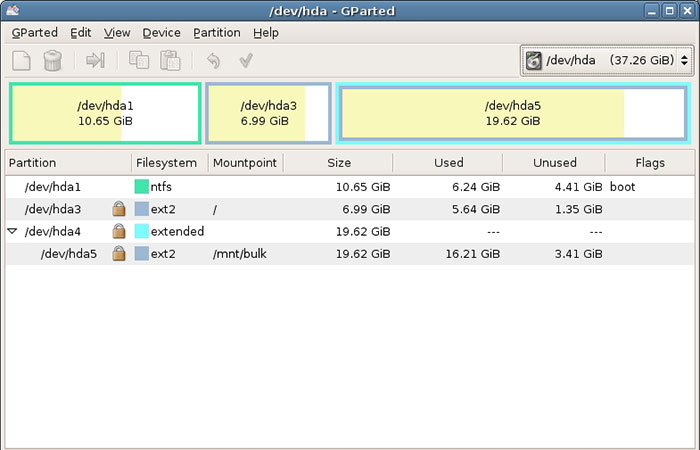Open the Edit menu
This screenshot has height=450, width=700.
coord(81,33)
